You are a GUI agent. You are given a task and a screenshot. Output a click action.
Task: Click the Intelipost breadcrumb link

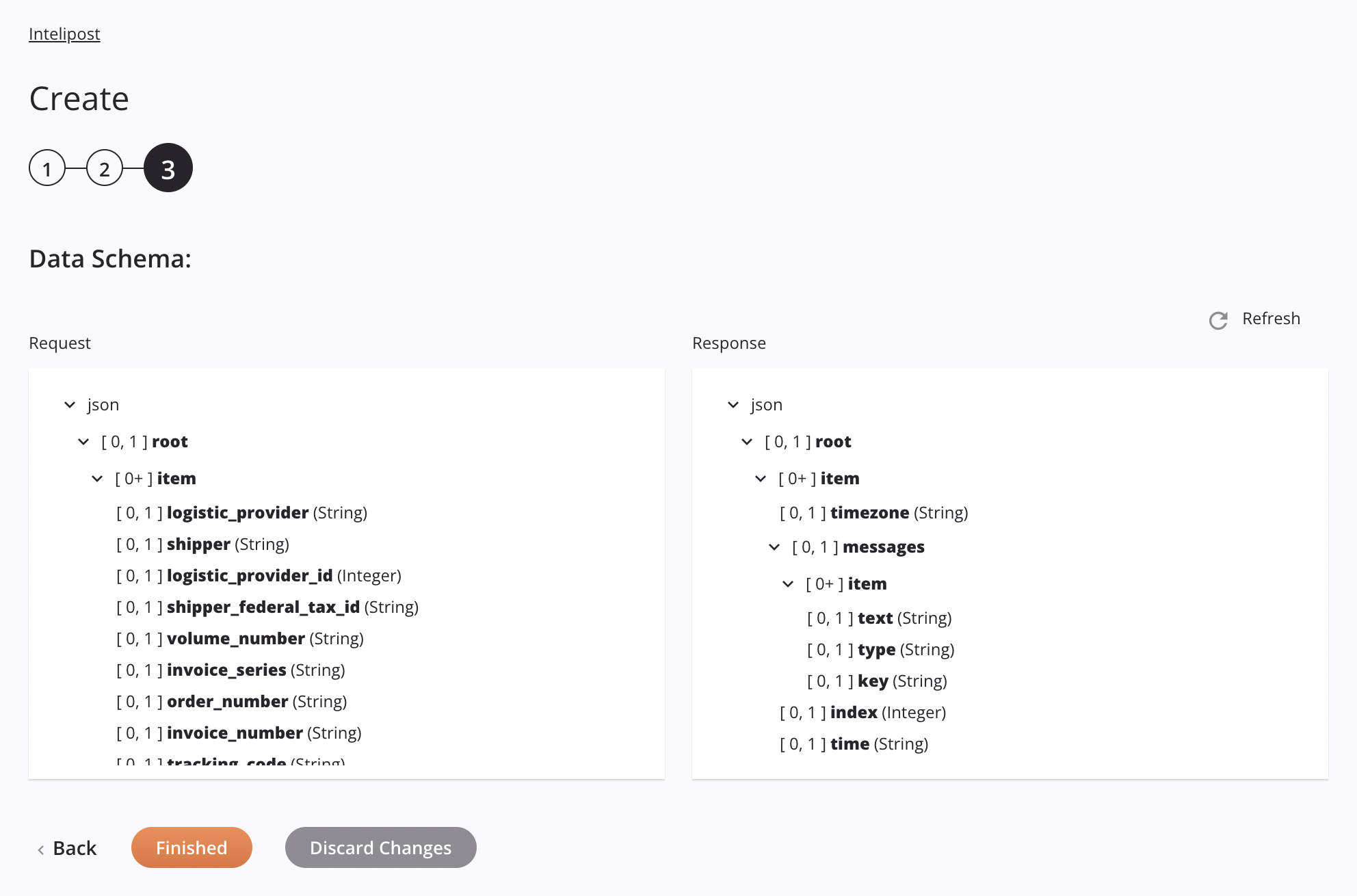click(64, 33)
